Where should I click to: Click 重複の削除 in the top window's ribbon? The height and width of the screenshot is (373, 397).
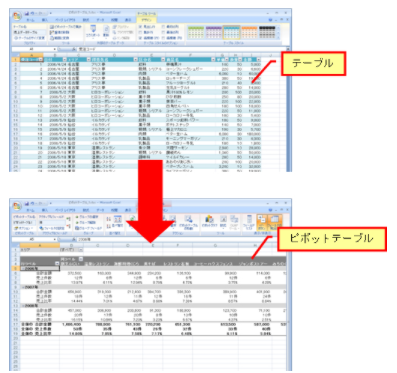(x=60, y=32)
